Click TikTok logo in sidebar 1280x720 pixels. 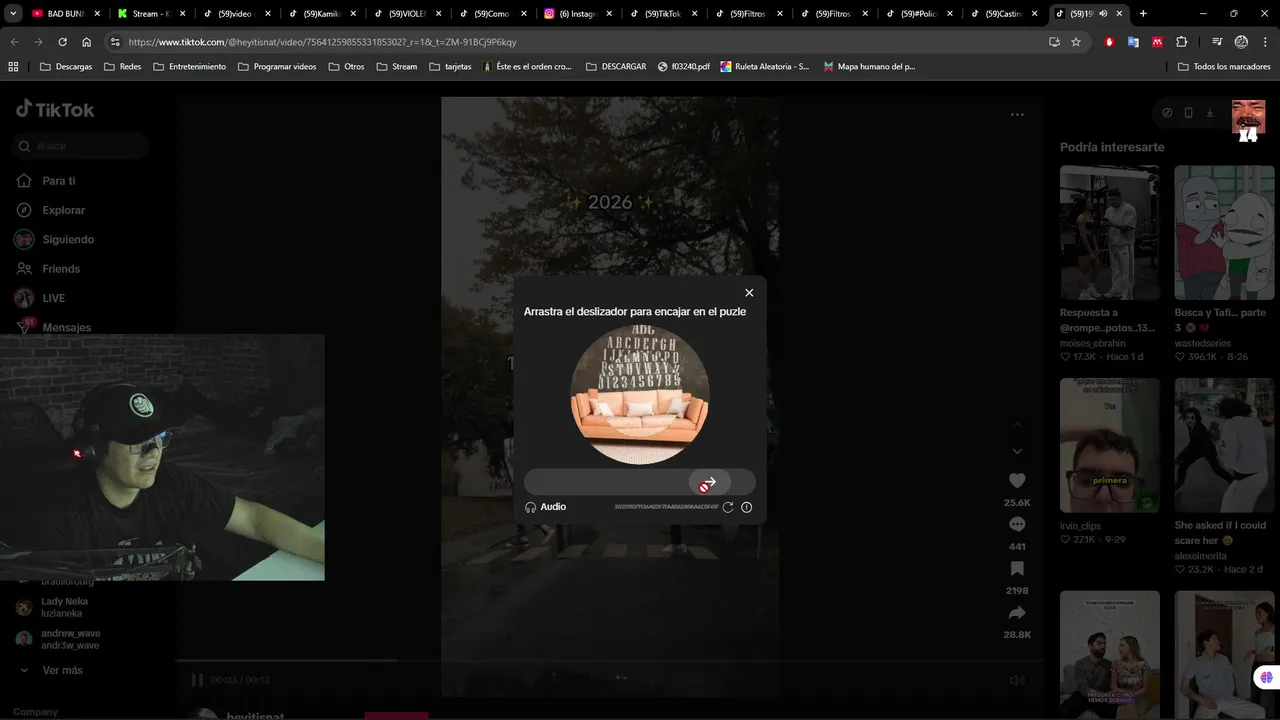click(x=55, y=109)
